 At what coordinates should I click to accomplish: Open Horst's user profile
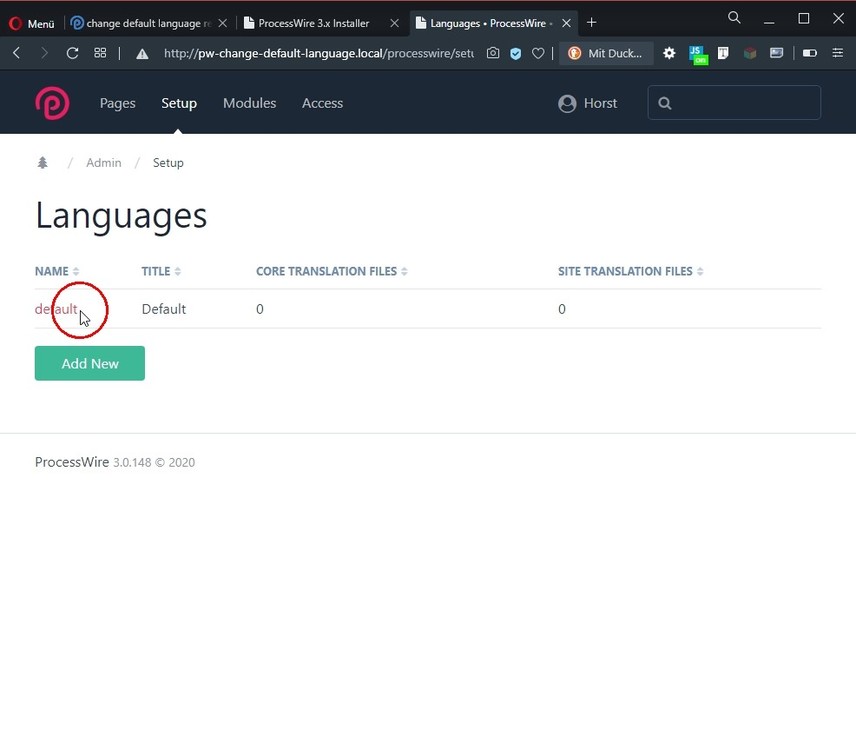pos(587,103)
